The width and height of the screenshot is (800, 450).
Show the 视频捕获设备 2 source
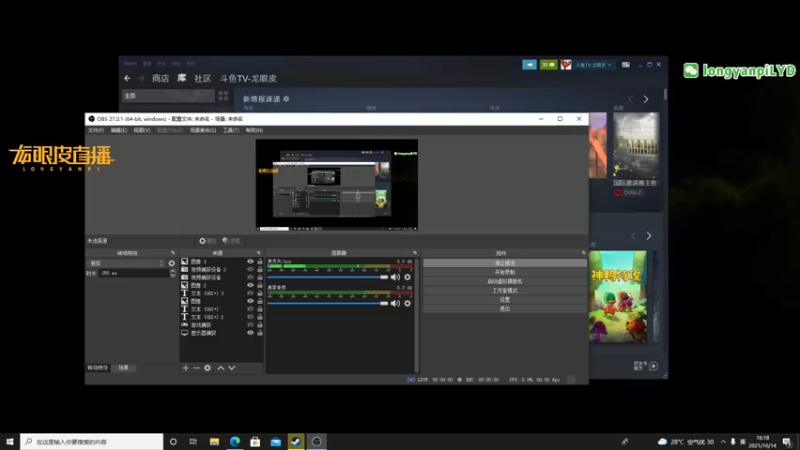(250, 269)
